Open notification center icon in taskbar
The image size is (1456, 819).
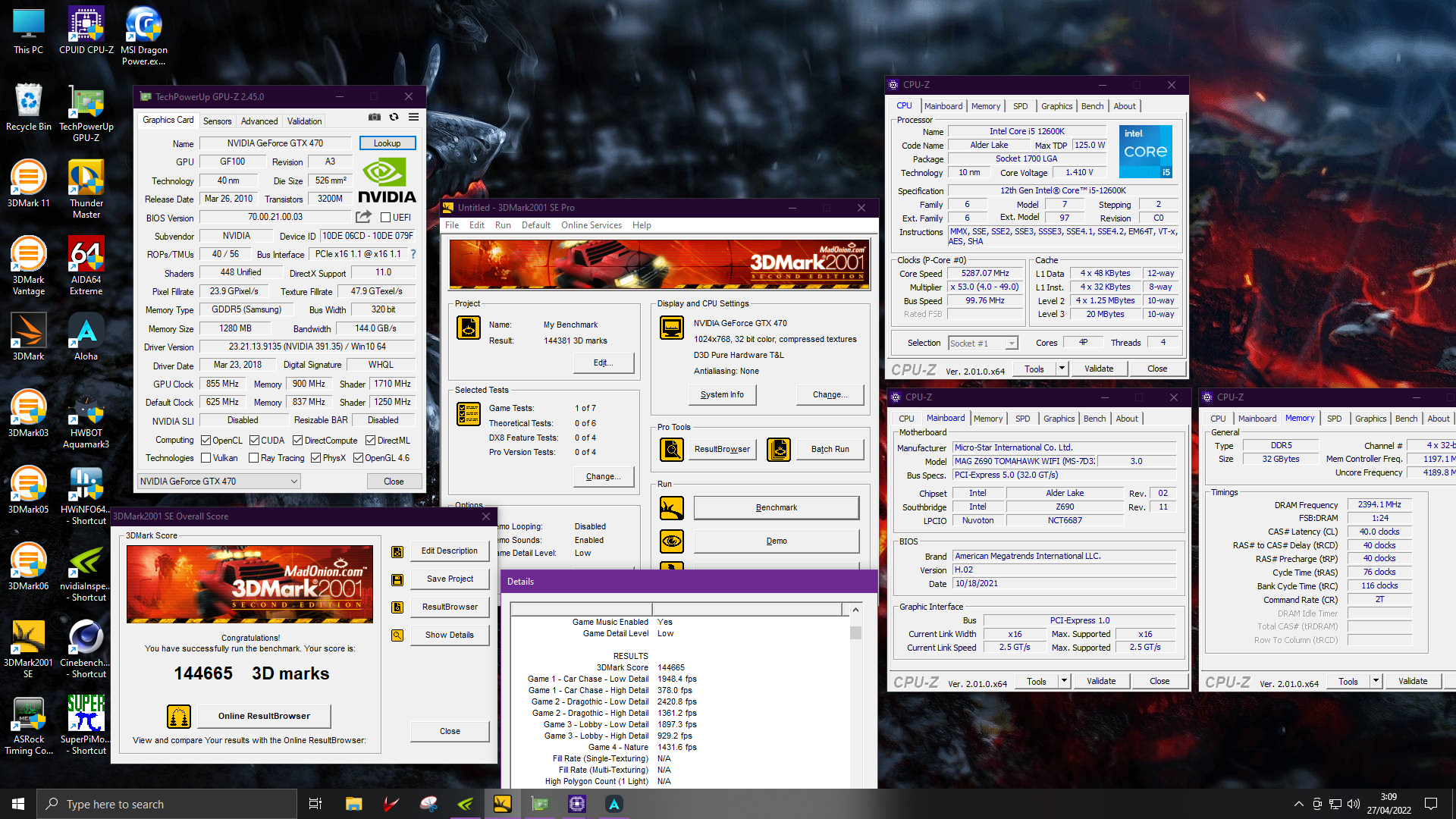pos(1431,804)
